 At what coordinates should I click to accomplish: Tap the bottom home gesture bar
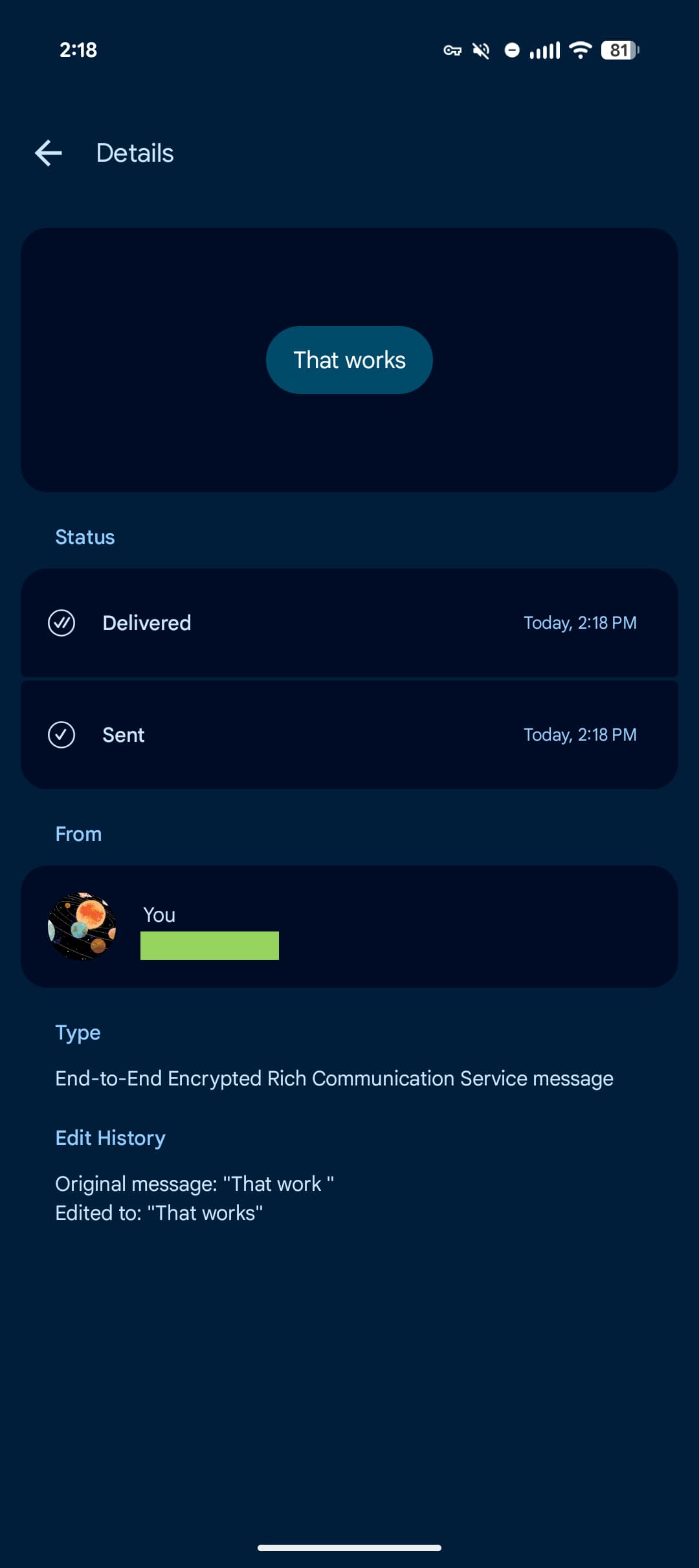(x=349, y=1548)
